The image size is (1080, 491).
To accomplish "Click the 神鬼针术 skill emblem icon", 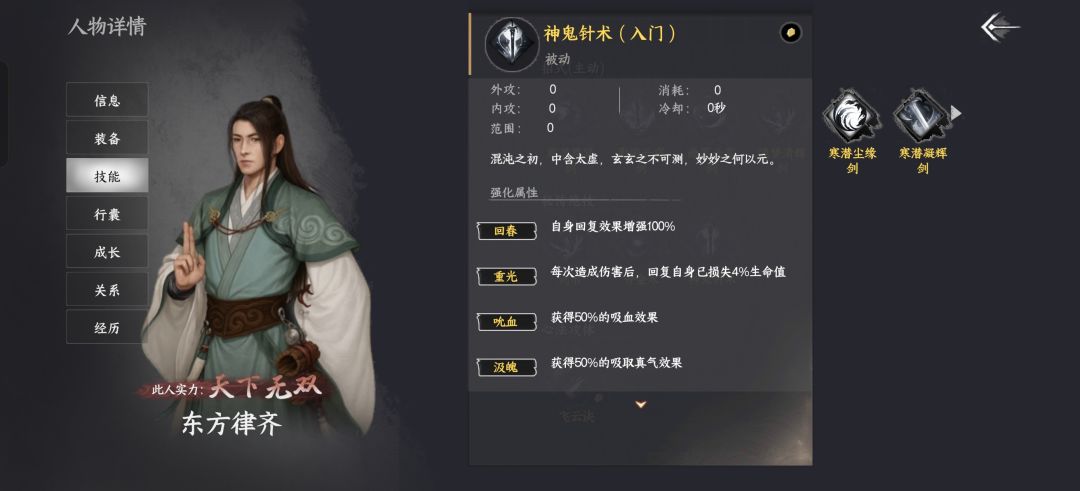I will [510, 43].
